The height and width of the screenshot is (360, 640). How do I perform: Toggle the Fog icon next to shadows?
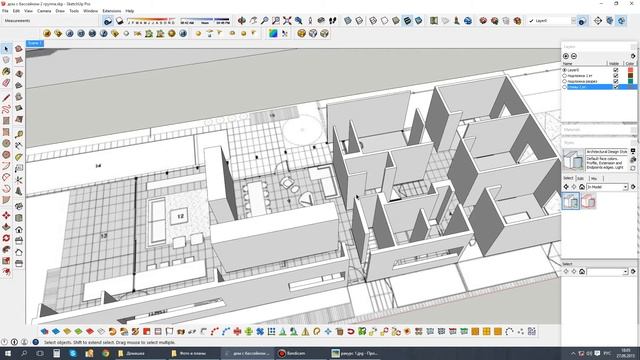pos(120,20)
